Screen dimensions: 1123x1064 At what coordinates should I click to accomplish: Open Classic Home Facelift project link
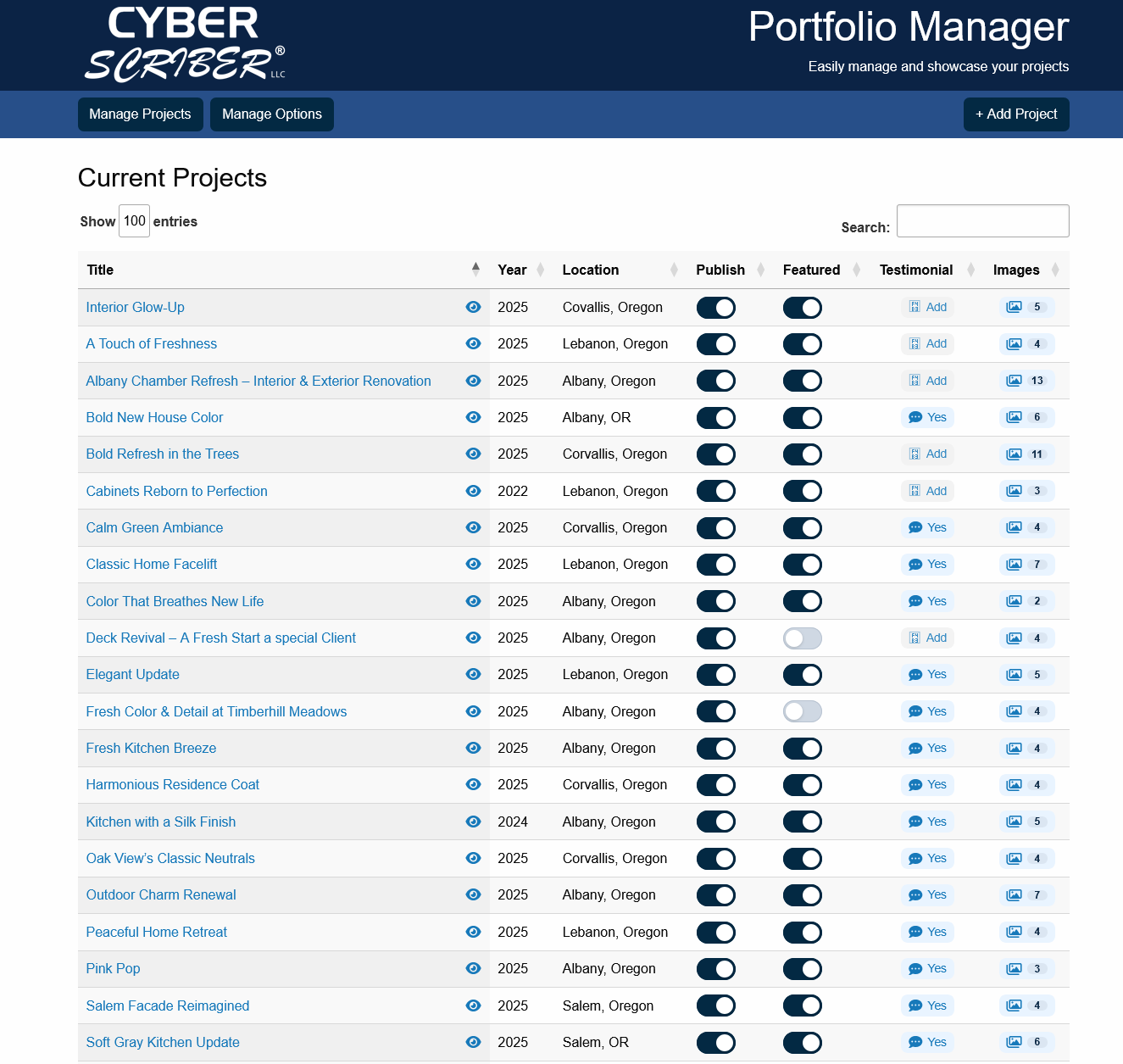pyautogui.click(x=152, y=564)
